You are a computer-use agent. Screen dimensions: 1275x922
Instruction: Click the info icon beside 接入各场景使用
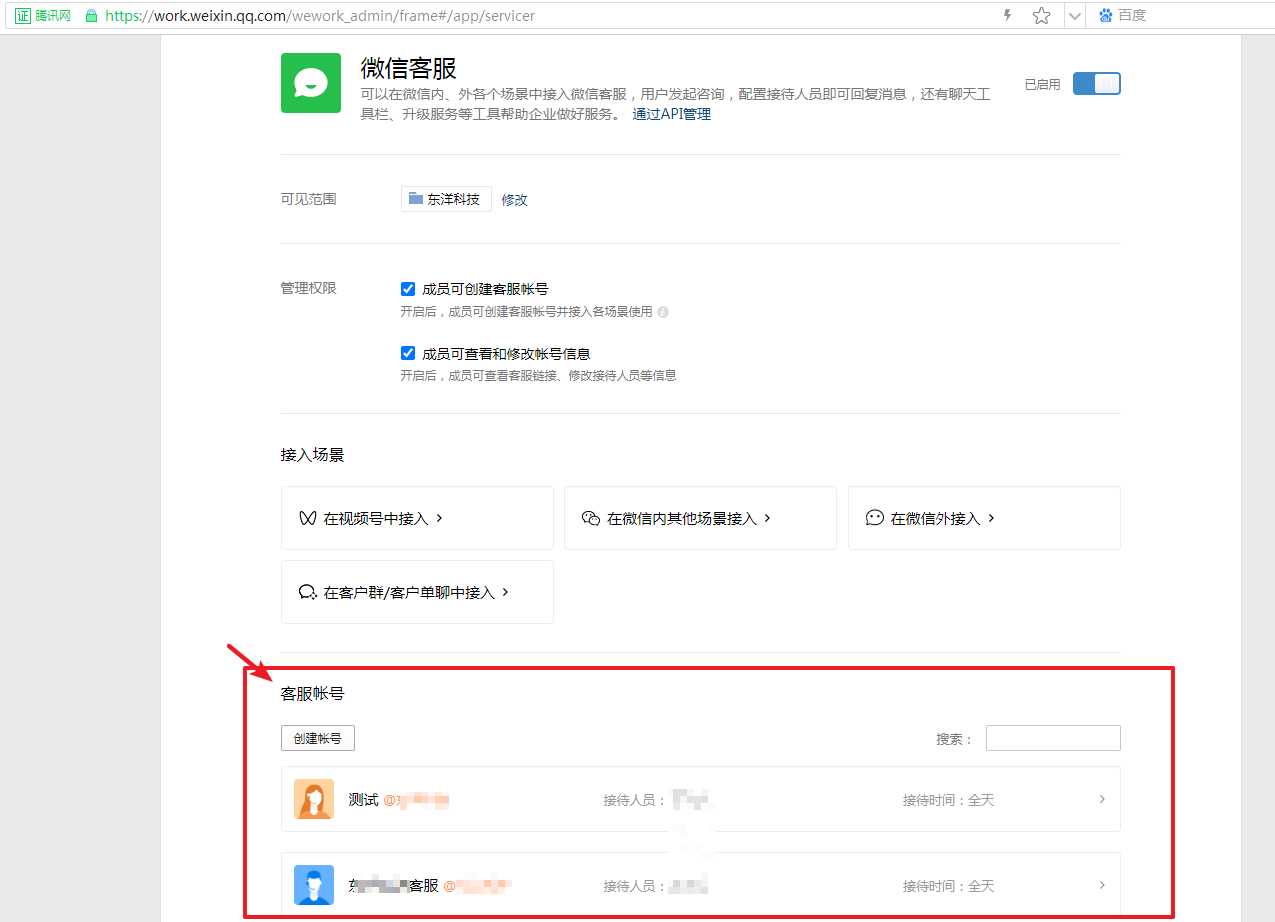(x=663, y=312)
